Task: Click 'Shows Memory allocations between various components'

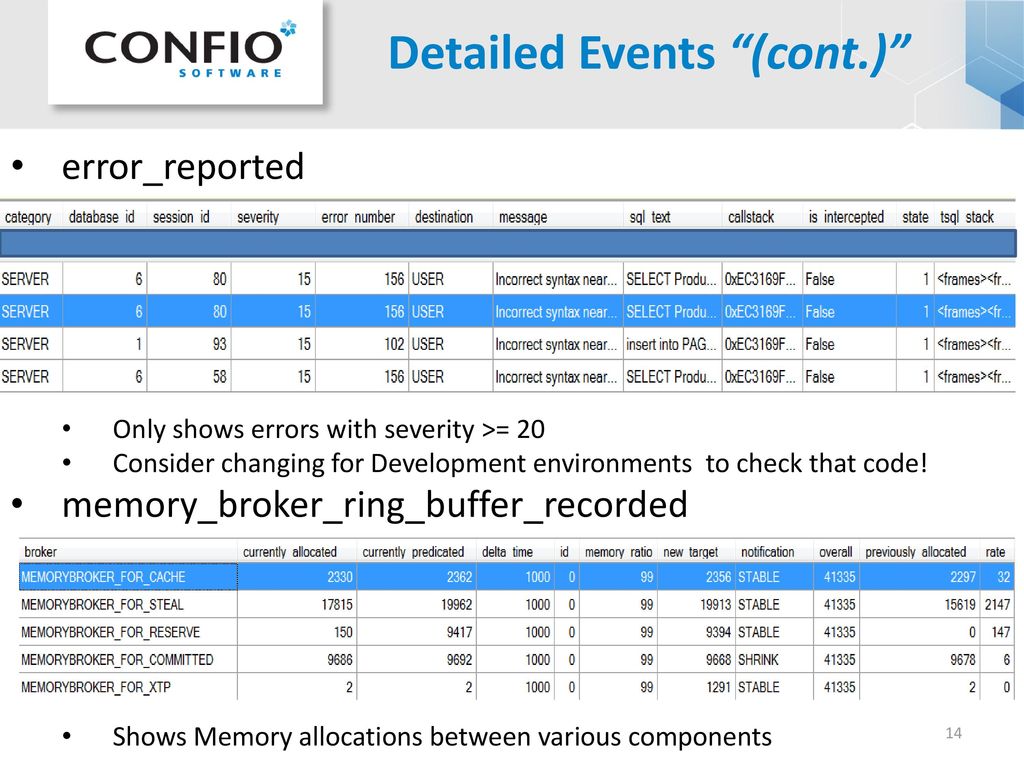Action: pyautogui.click(x=442, y=737)
